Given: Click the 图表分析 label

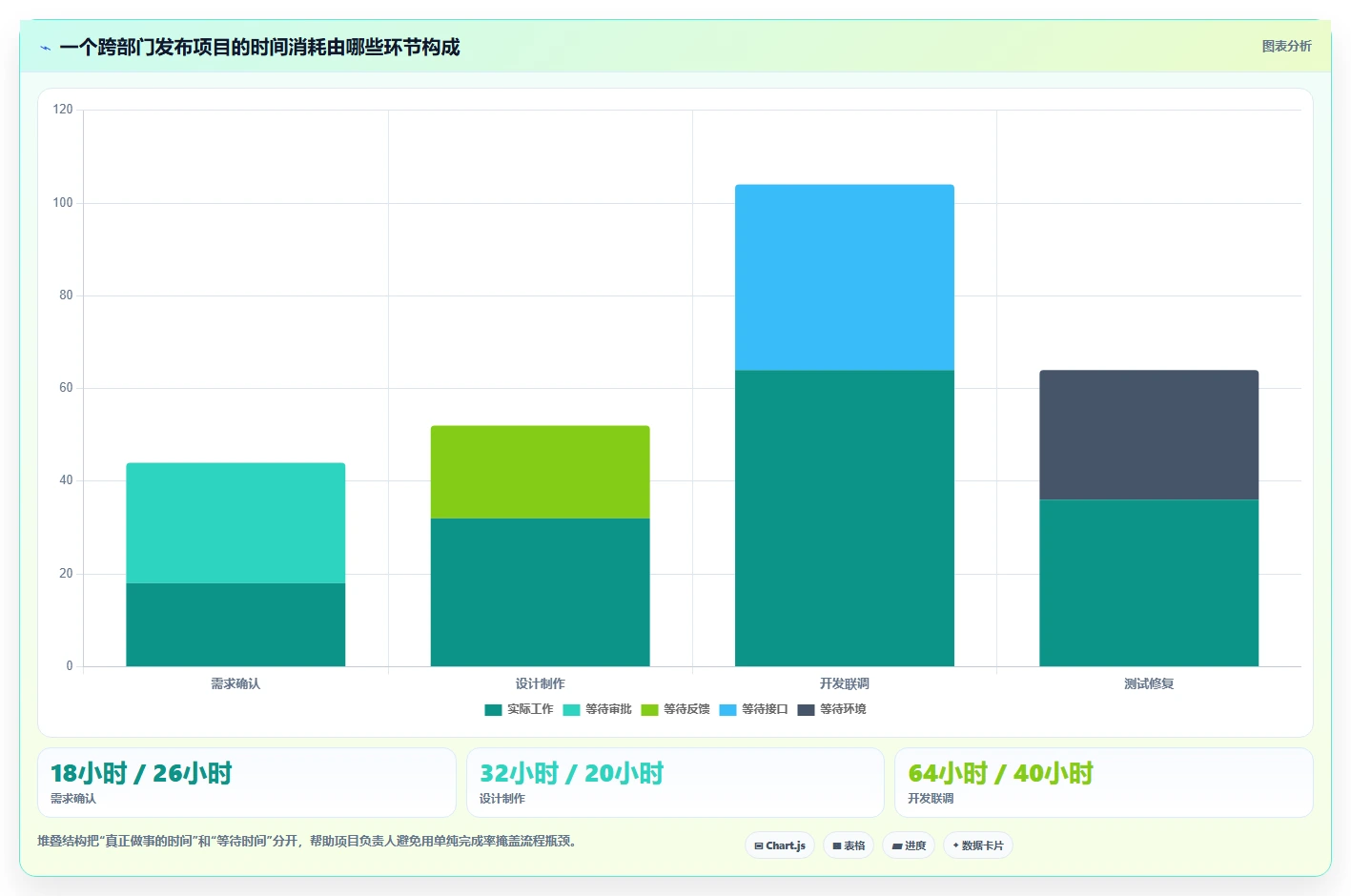Looking at the screenshot, I should [x=1286, y=46].
